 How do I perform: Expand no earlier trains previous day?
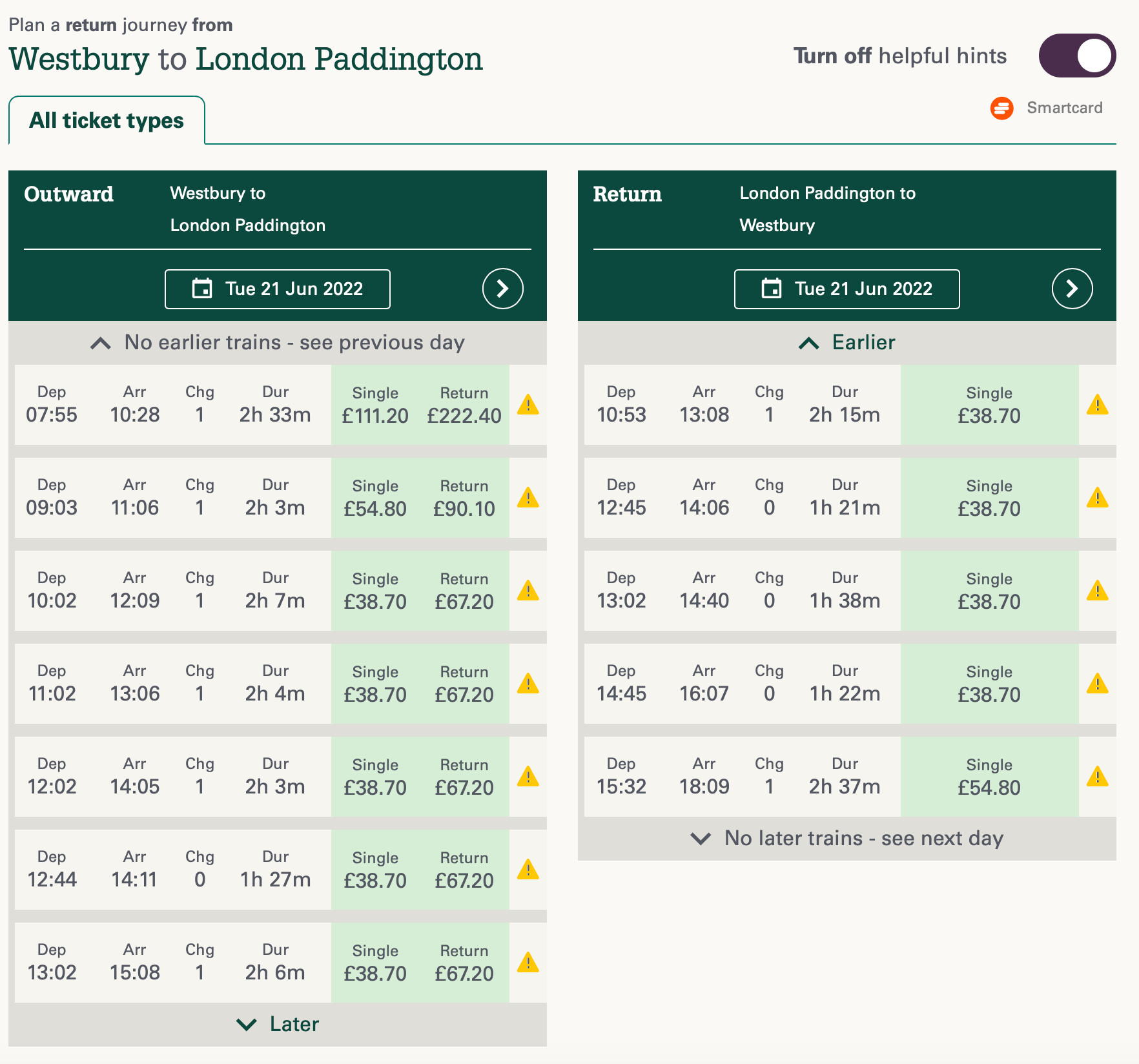(x=278, y=342)
